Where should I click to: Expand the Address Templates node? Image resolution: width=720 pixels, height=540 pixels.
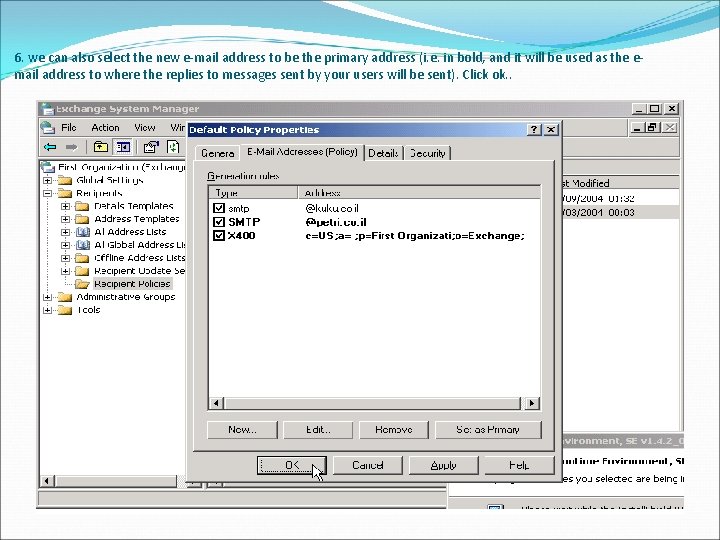point(65,219)
